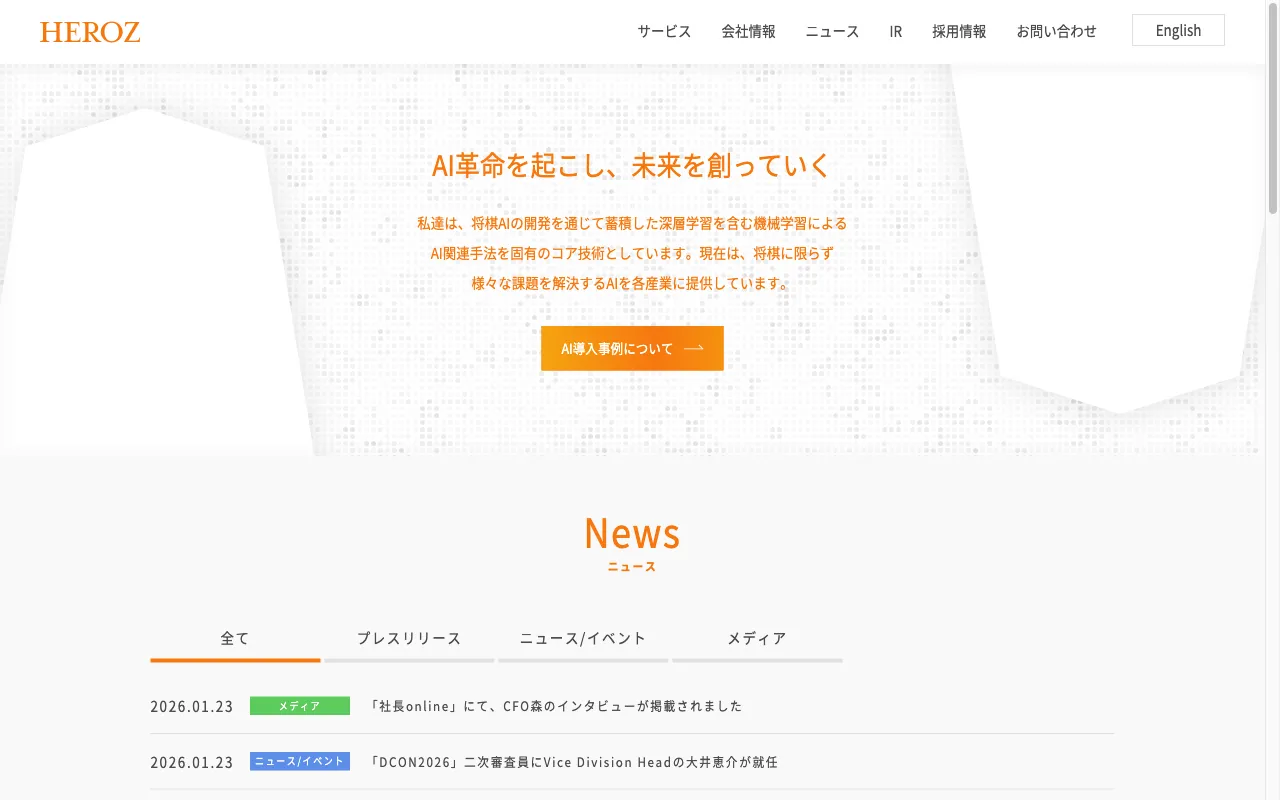Switch the site language to English
1280x800 pixels.
pos(1178,30)
